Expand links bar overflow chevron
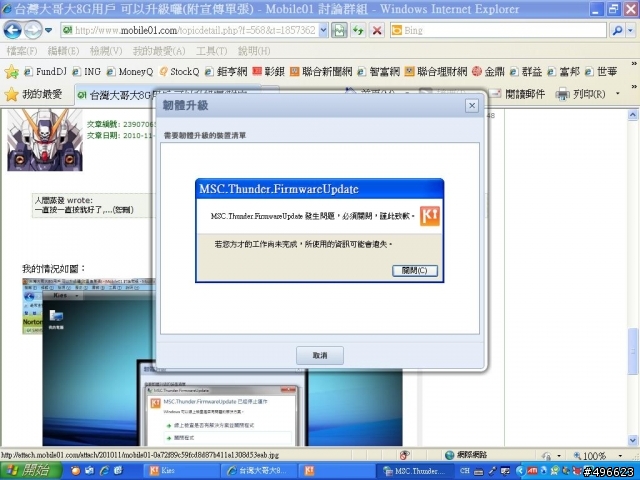The height and width of the screenshot is (480, 640). tap(634, 64)
